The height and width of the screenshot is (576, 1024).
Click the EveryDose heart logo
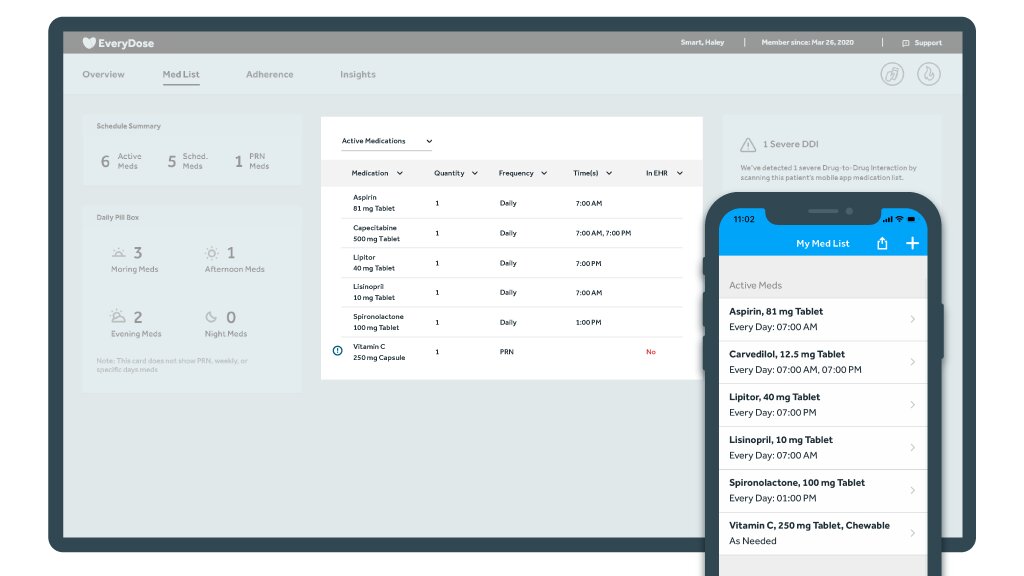point(89,43)
